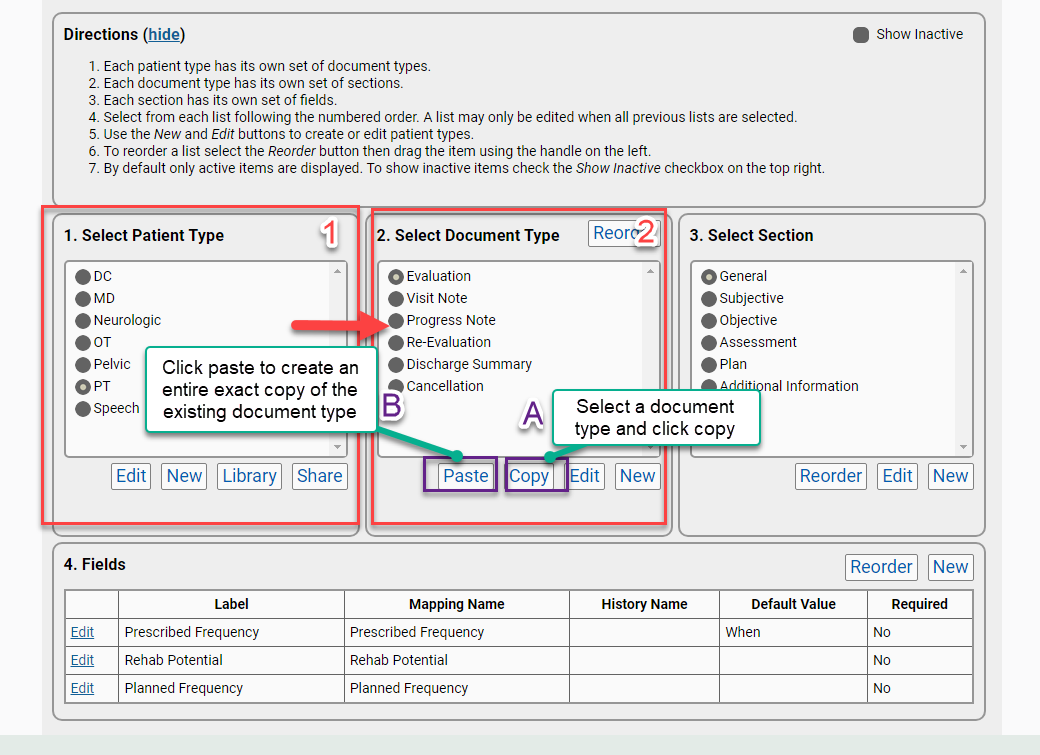The width and height of the screenshot is (1040, 755).
Task: Click Rehab Potential label cell
Action: point(231,660)
